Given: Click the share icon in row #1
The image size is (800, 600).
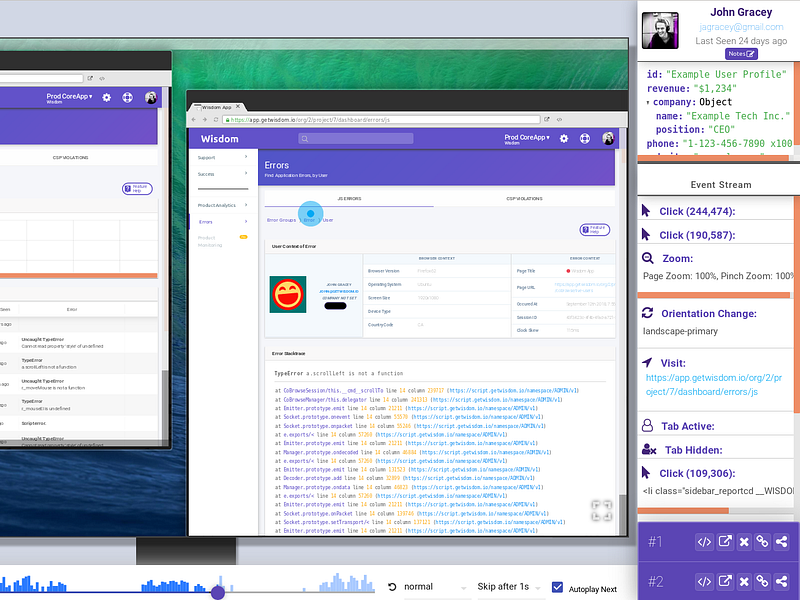Looking at the screenshot, I should coord(781,542).
